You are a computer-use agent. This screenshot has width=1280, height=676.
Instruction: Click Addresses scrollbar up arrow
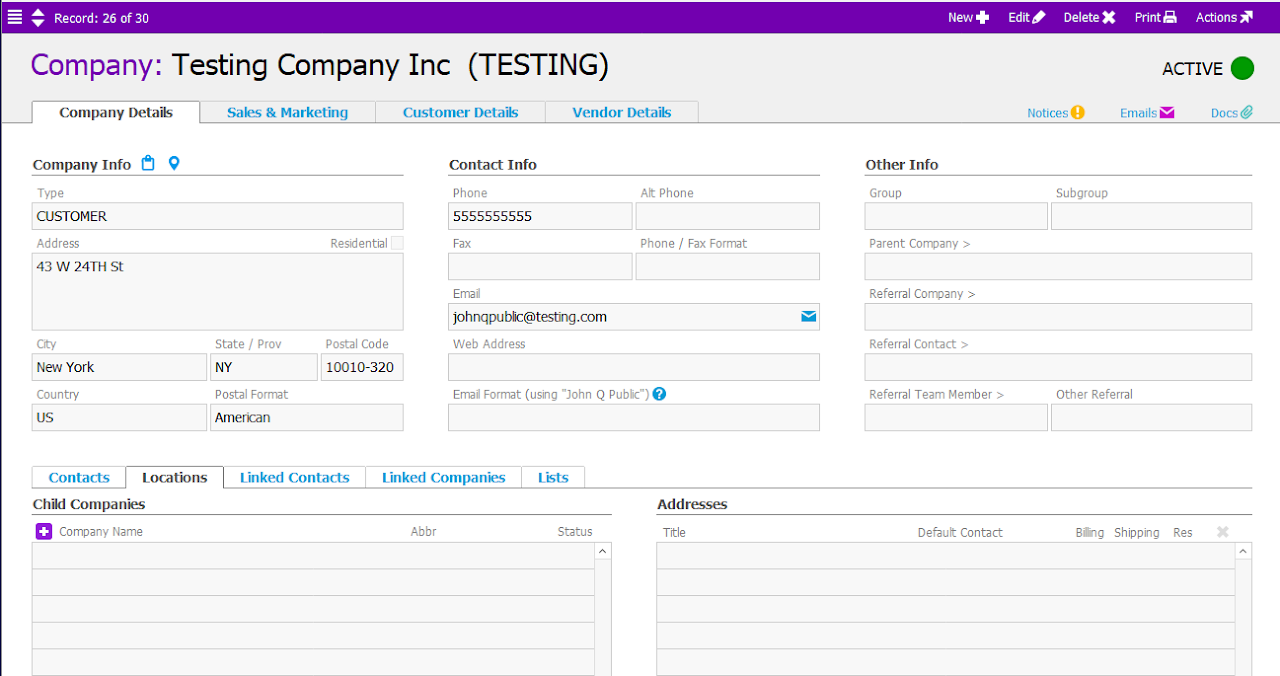[x=1243, y=551]
